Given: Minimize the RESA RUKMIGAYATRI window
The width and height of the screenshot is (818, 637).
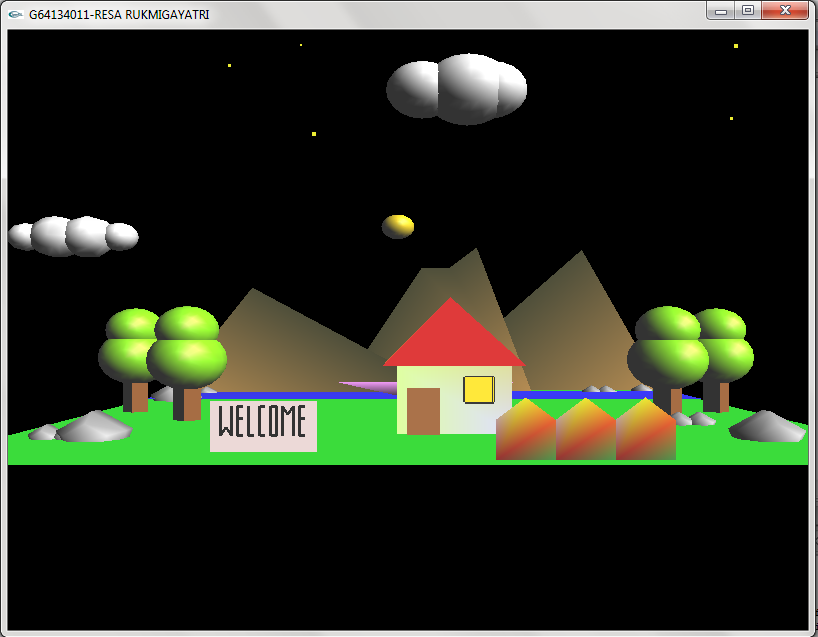Looking at the screenshot, I should 721,10.
